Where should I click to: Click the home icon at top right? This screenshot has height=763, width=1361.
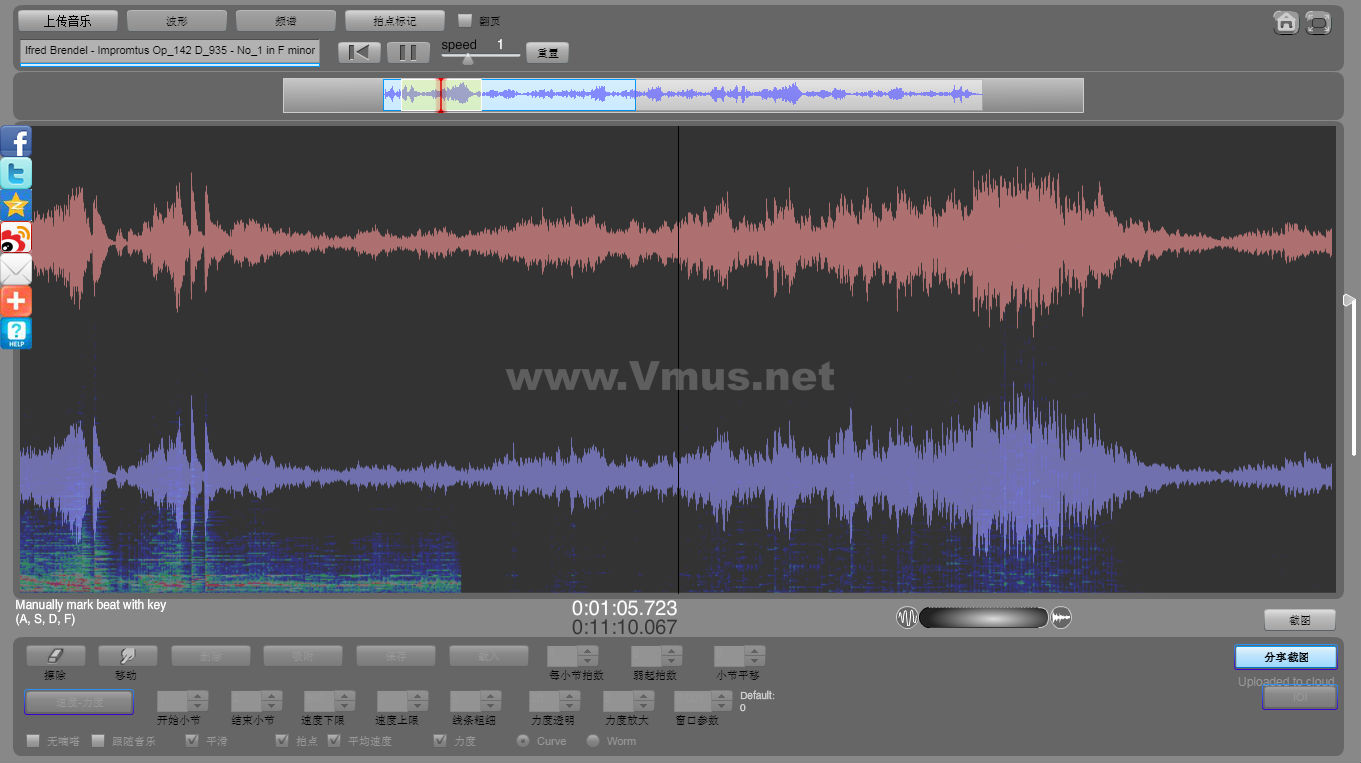[x=1286, y=22]
